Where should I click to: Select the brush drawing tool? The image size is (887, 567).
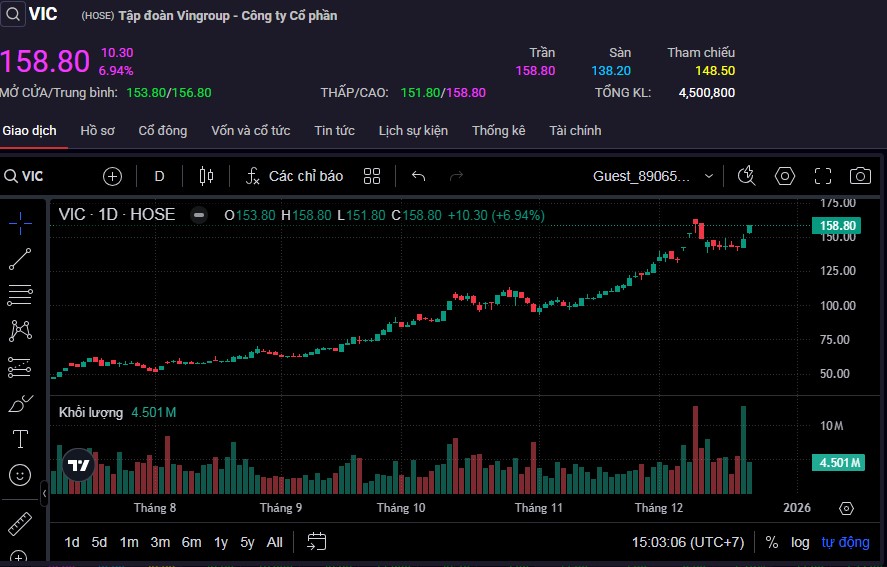(20, 404)
